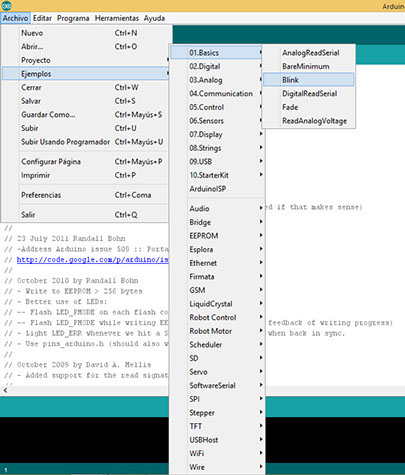Expand the Stepper library examples
Viewport: 405px width, 475px height.
tap(217, 413)
